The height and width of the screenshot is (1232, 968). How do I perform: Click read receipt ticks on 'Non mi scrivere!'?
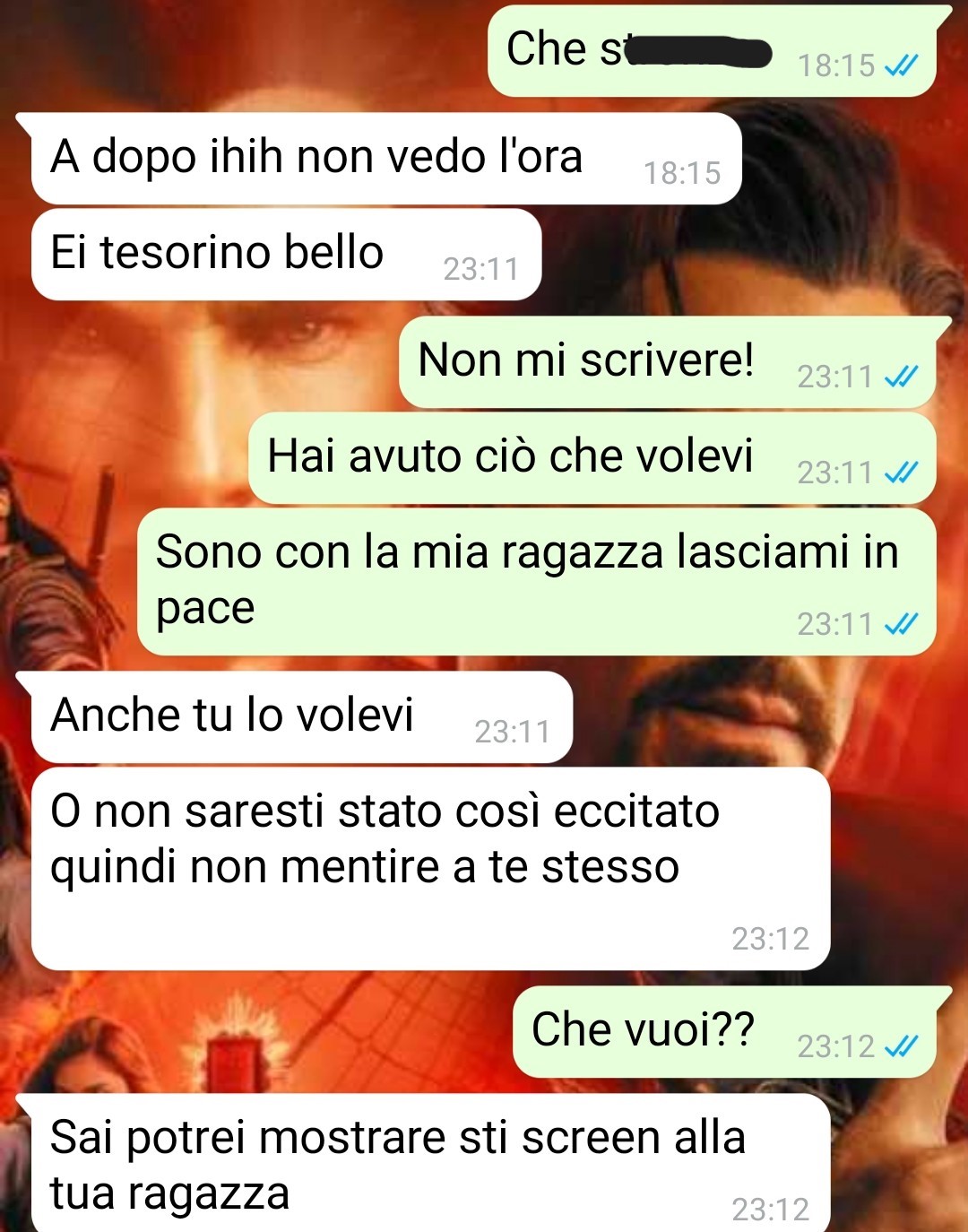901,377
